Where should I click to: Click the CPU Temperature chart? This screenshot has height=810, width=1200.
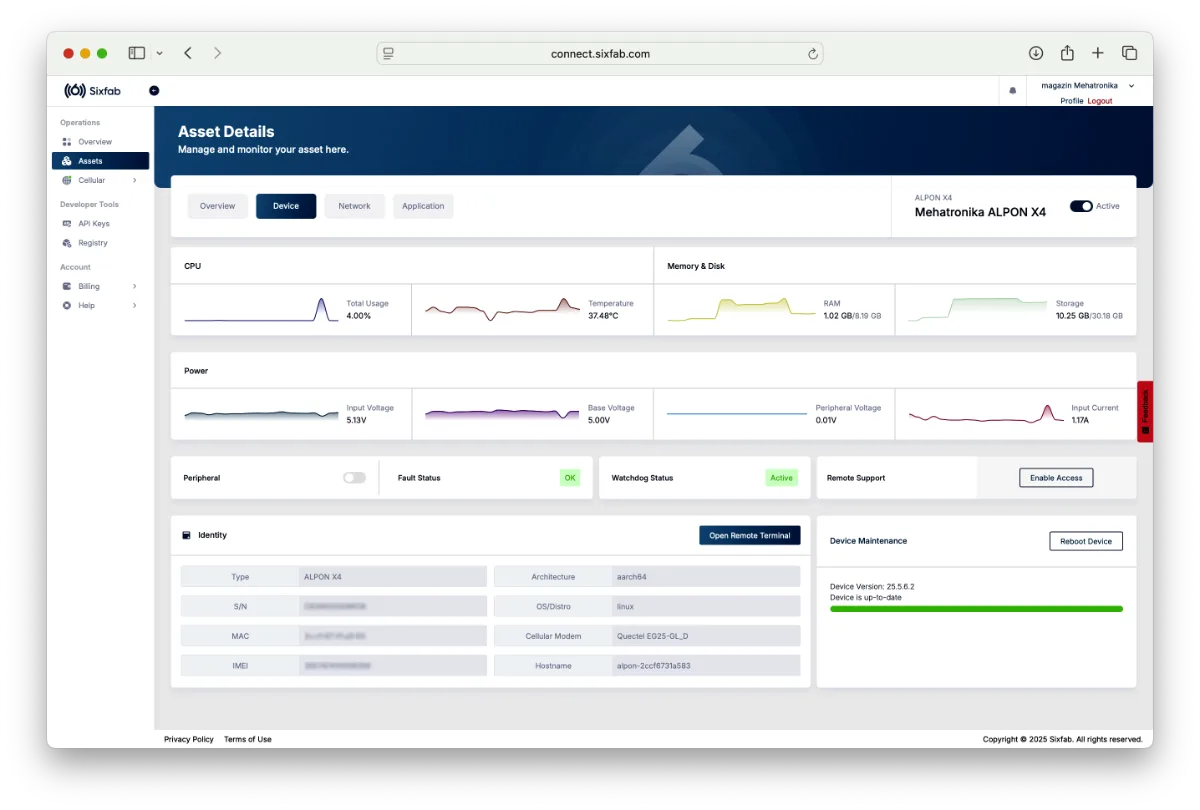(503, 309)
